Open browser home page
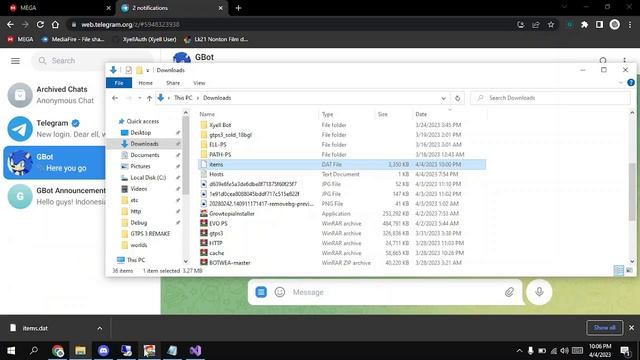 coord(55,24)
